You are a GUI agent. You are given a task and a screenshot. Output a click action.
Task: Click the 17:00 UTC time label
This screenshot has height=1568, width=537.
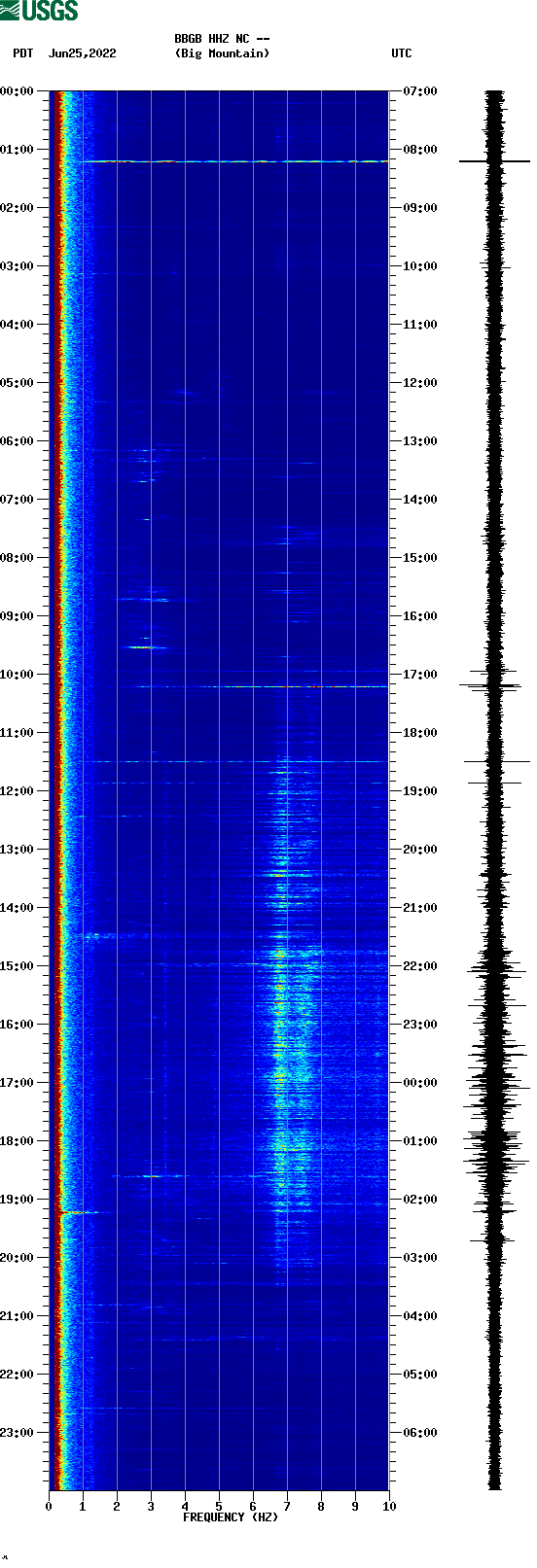coord(420,675)
